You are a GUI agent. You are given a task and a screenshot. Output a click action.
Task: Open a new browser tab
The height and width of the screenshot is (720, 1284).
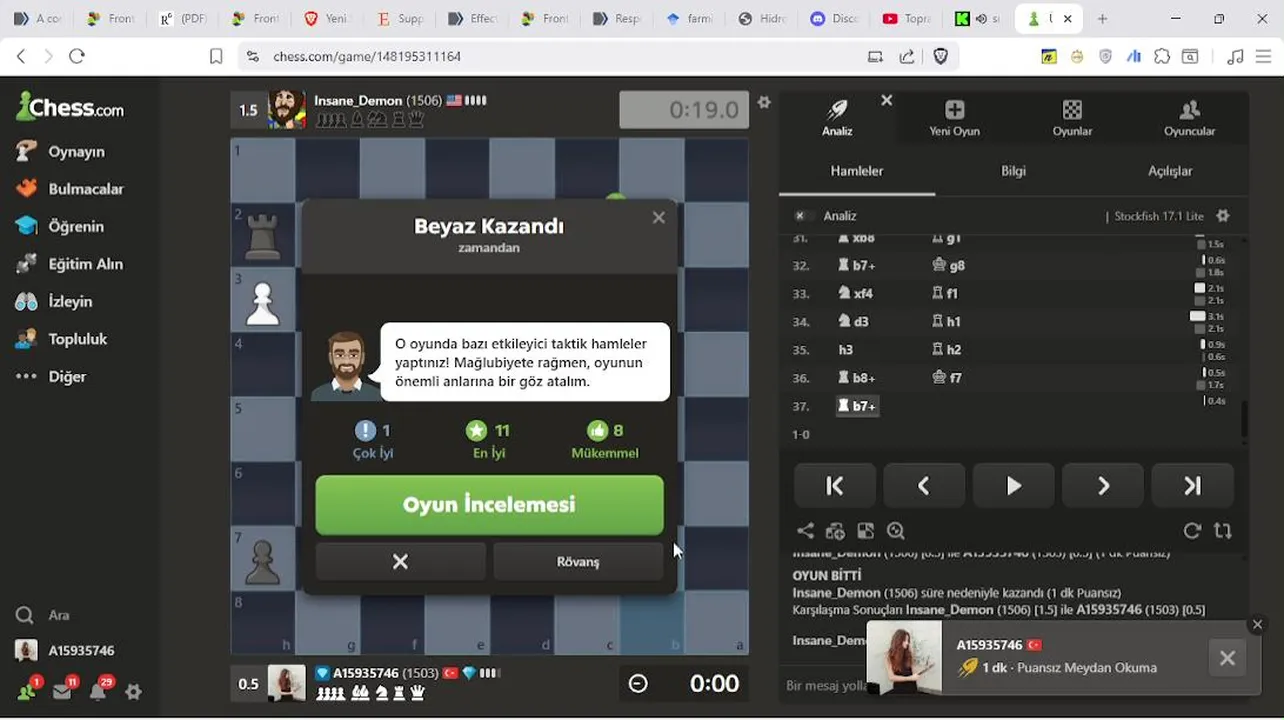(x=1102, y=18)
